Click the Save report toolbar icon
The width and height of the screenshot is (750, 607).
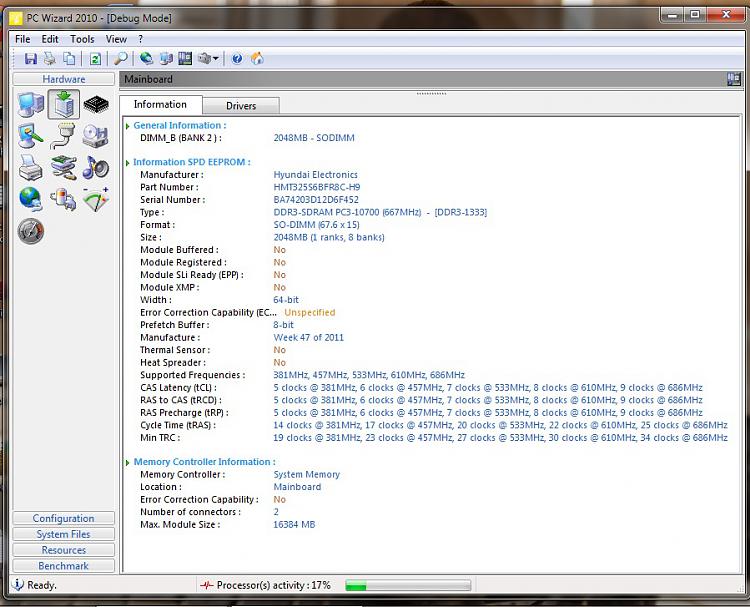point(31,59)
